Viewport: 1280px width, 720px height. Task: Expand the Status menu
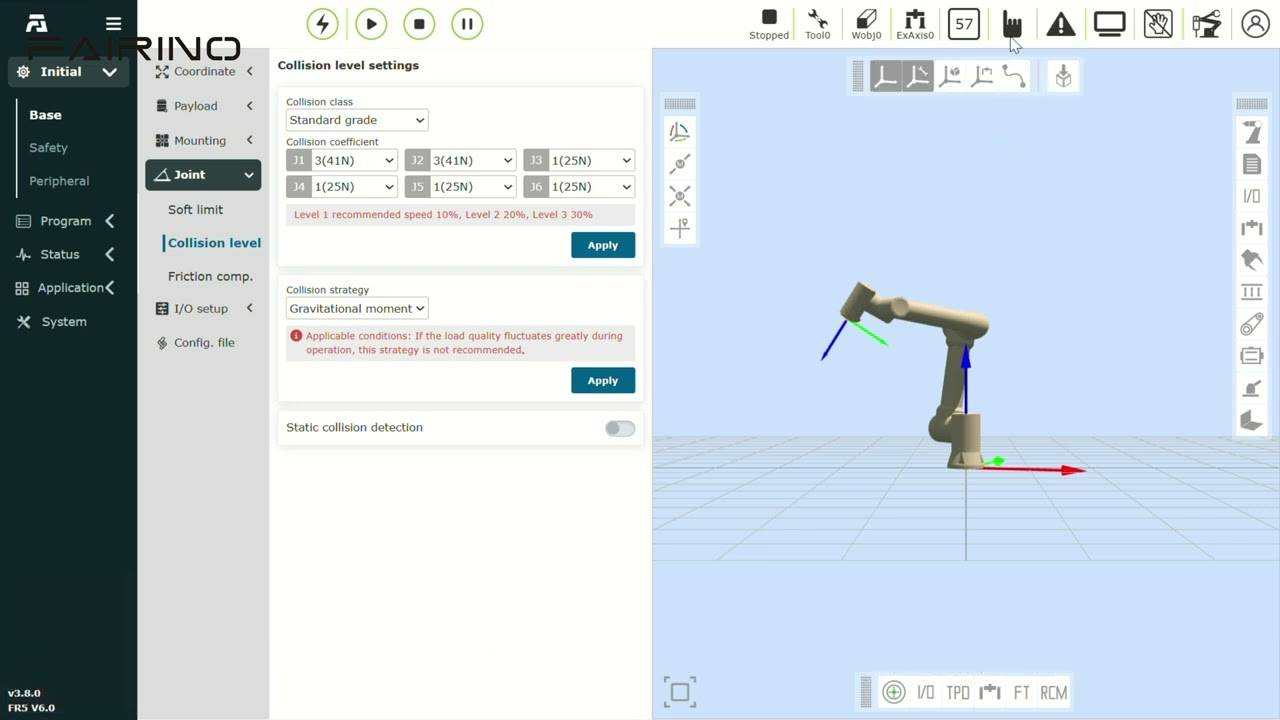tap(65, 254)
